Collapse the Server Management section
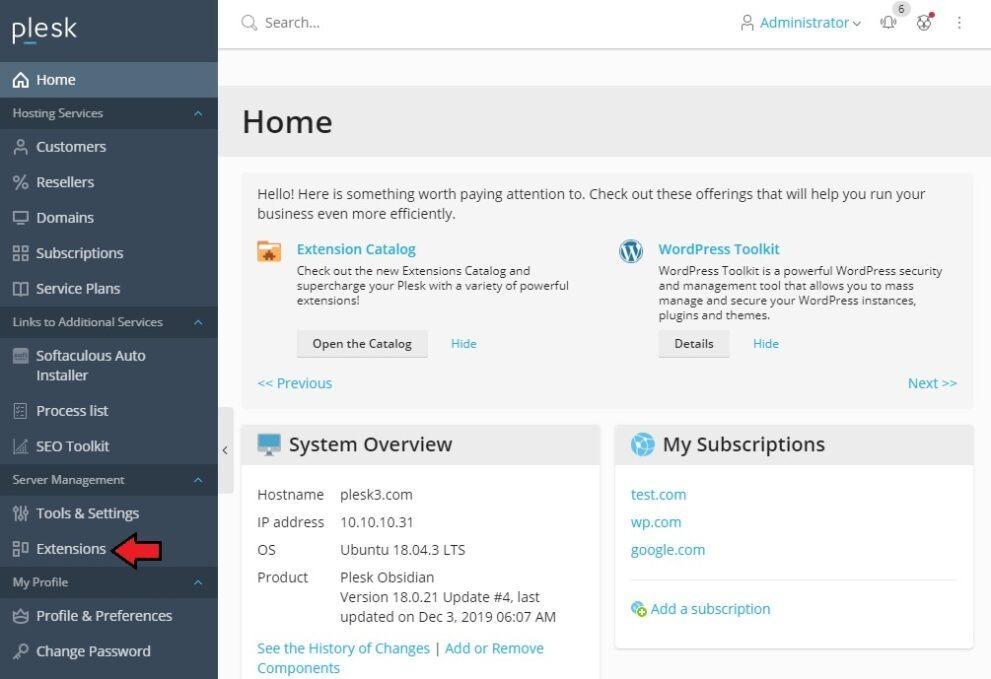 tap(198, 480)
